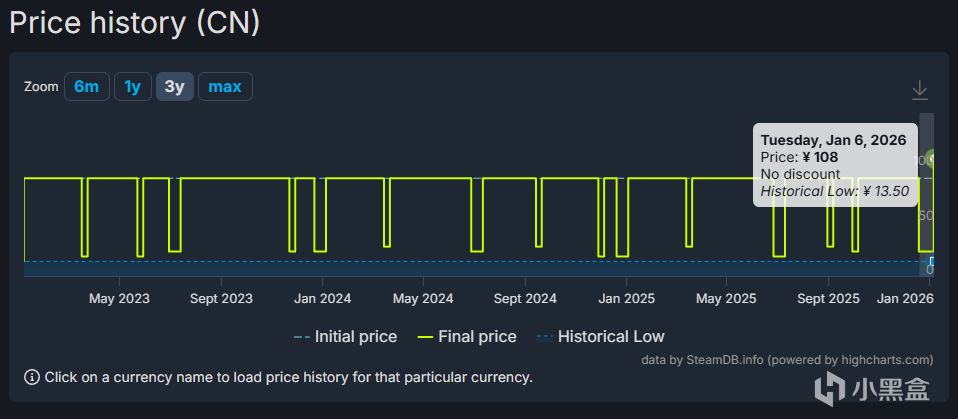Image resolution: width=958 pixels, height=419 pixels.
Task: Click the Sept 2024 axis label
Action: tap(525, 298)
